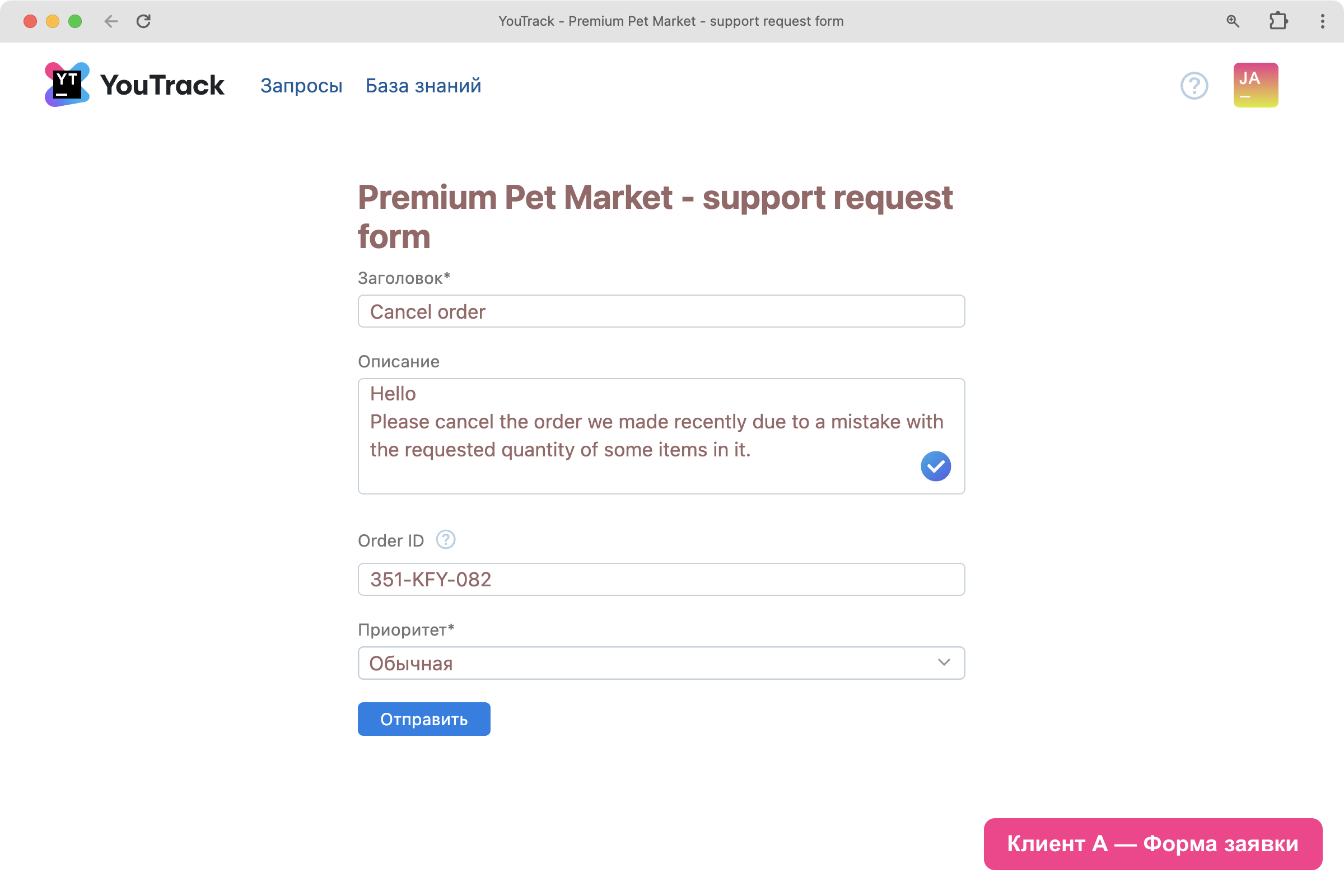Click the browser back arrow
The image size is (1344, 896).
pyautogui.click(x=111, y=21)
